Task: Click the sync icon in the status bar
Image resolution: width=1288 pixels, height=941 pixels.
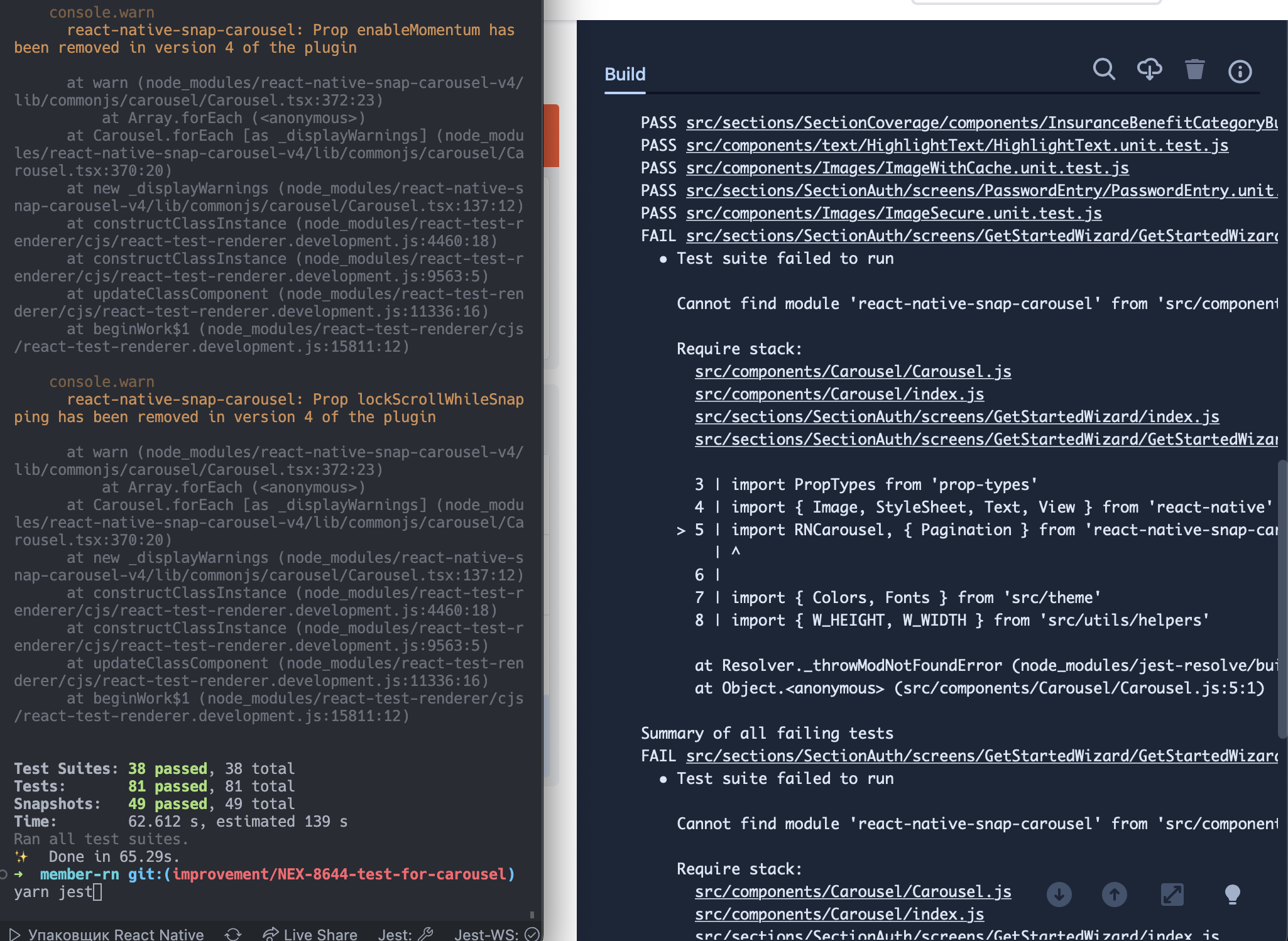Action: click(232, 934)
